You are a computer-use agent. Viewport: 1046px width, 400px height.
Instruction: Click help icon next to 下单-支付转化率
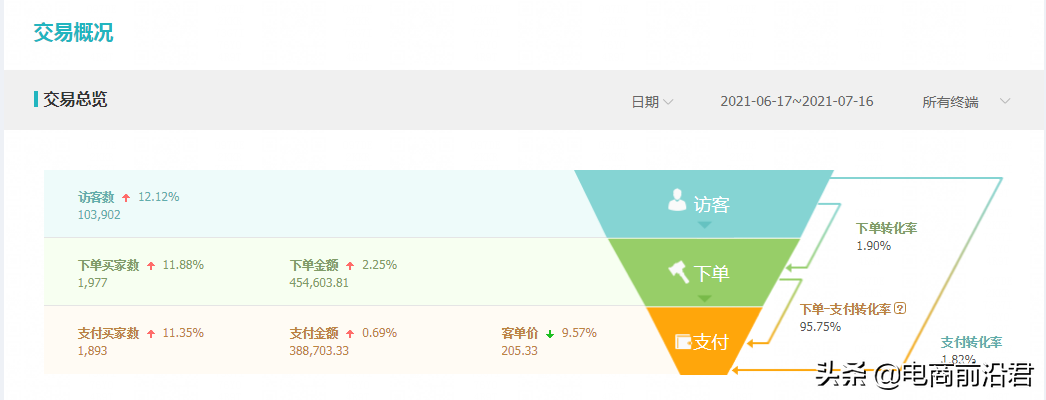900,309
